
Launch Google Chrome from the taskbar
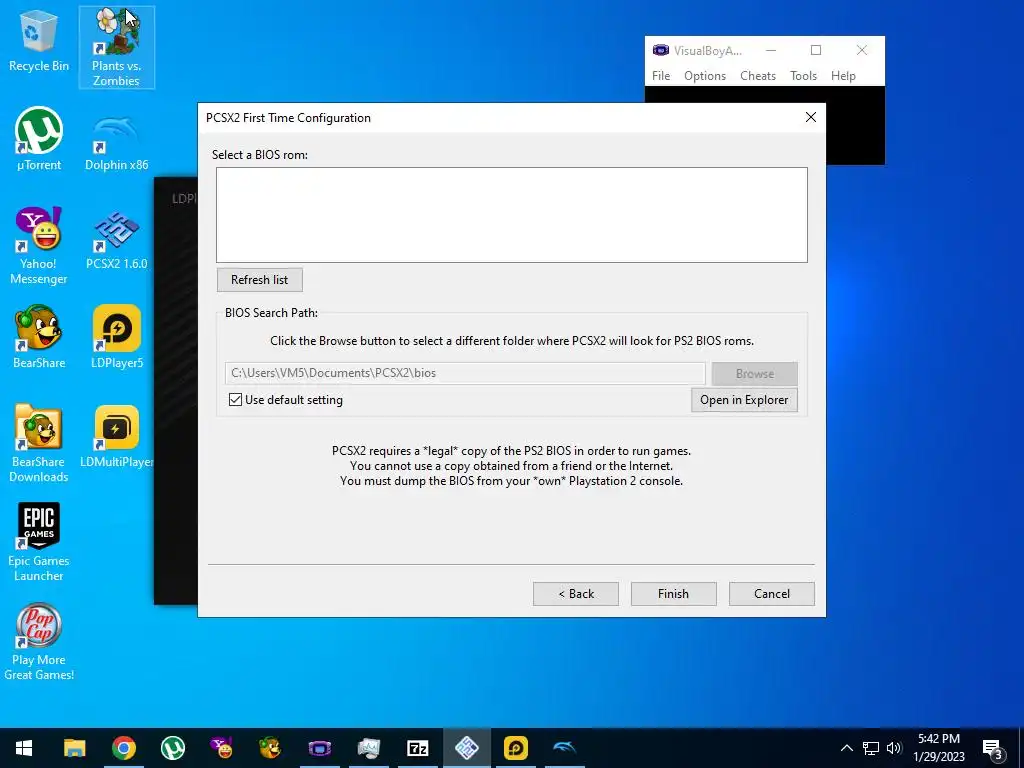coord(123,748)
